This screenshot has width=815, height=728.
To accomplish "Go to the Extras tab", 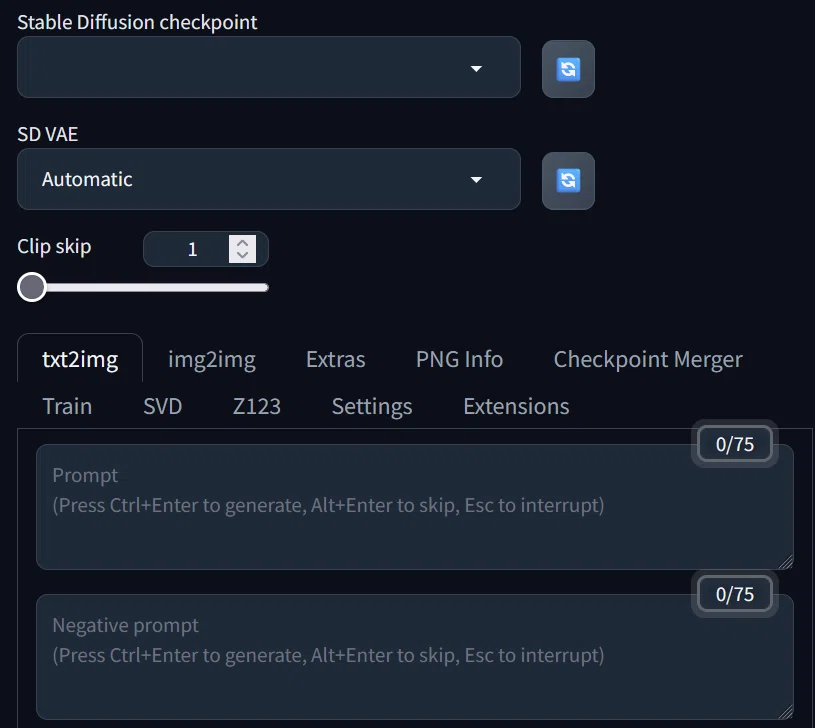I will coord(335,359).
